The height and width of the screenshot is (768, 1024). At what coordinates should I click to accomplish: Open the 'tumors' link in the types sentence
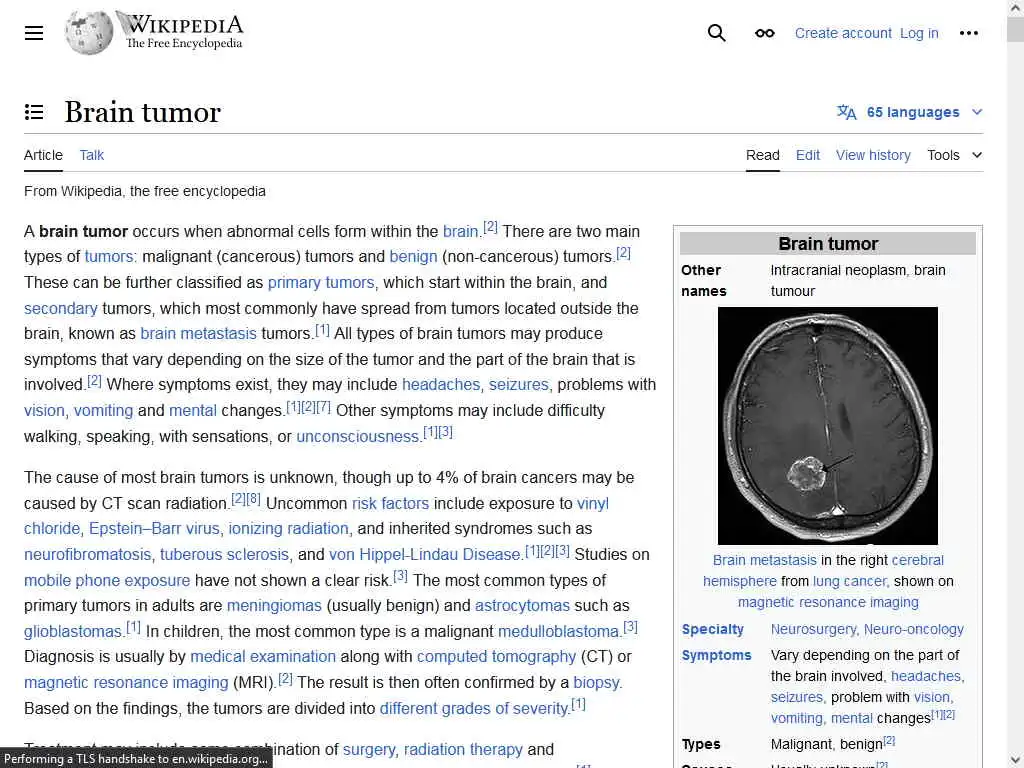[x=110, y=257]
